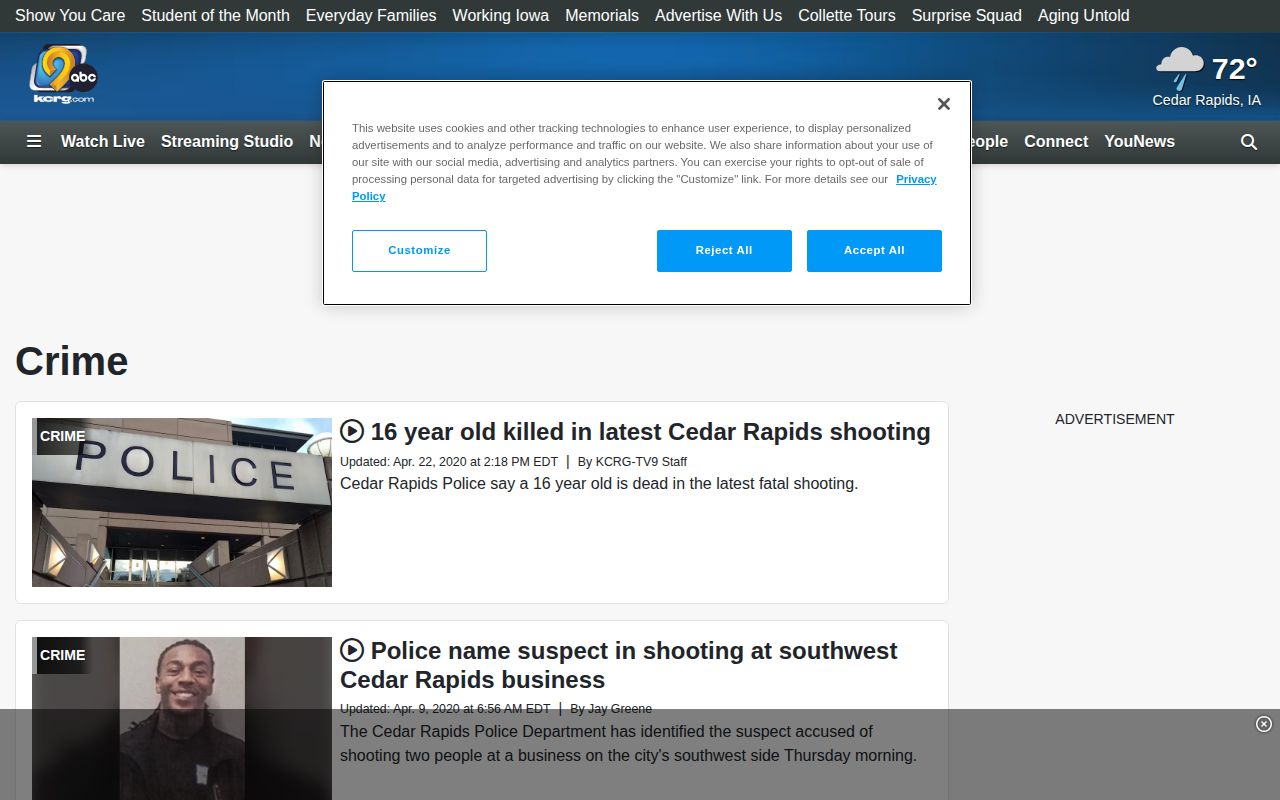Open the suspect photo thumbnail
This screenshot has height=800, width=1280.
[x=182, y=718]
